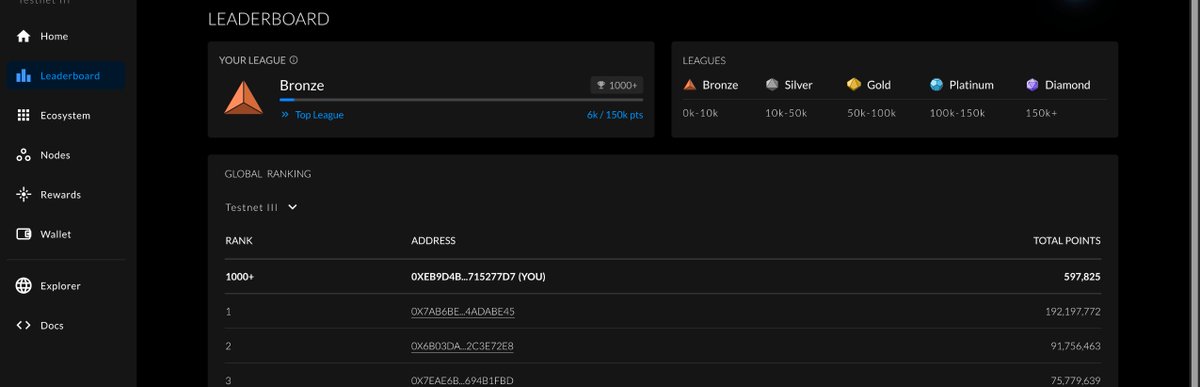The image size is (1200, 387).
Task: Click the Leaderboard bar-chart icon
Action: click(24, 76)
